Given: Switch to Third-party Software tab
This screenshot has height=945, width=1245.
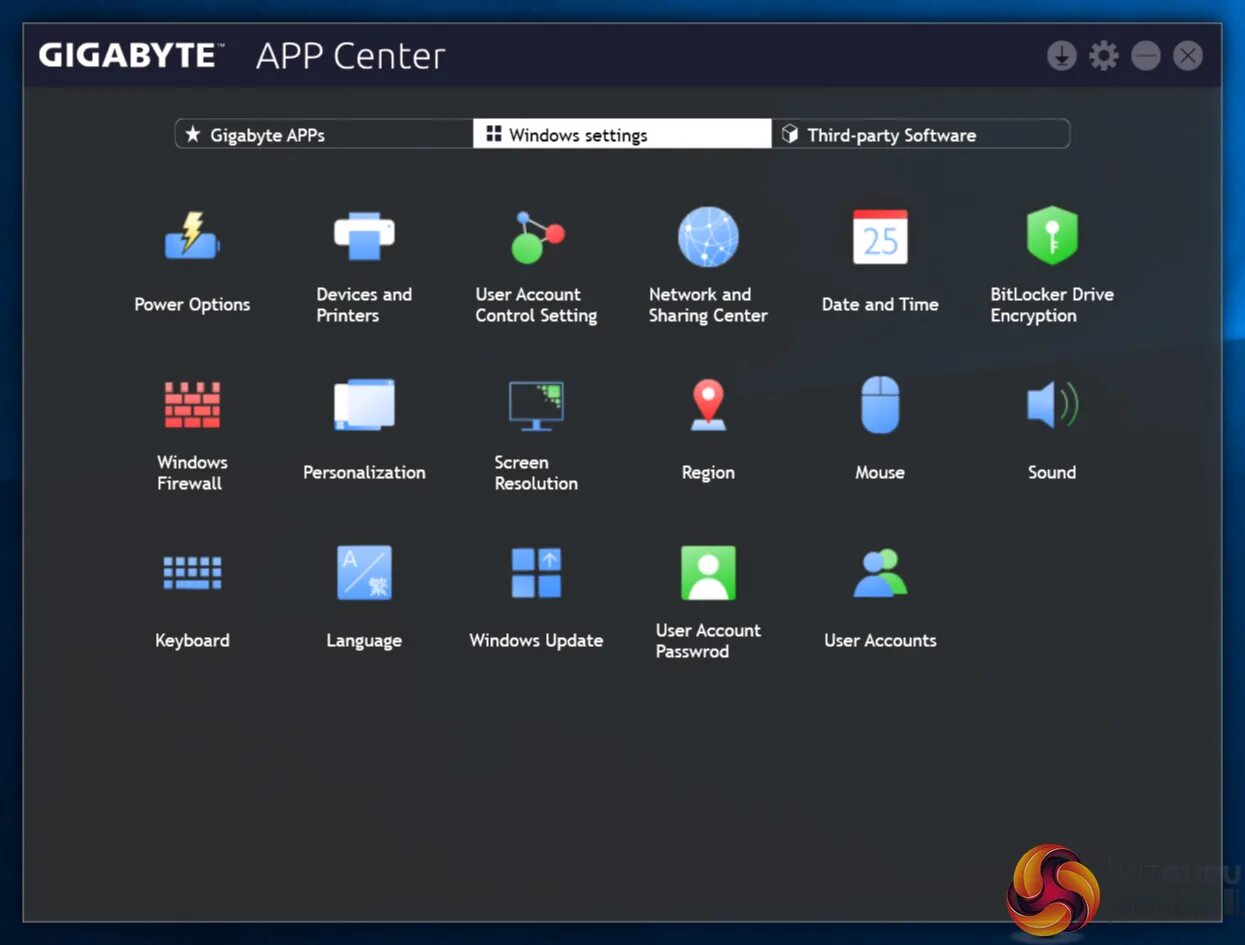Looking at the screenshot, I should click(920, 134).
